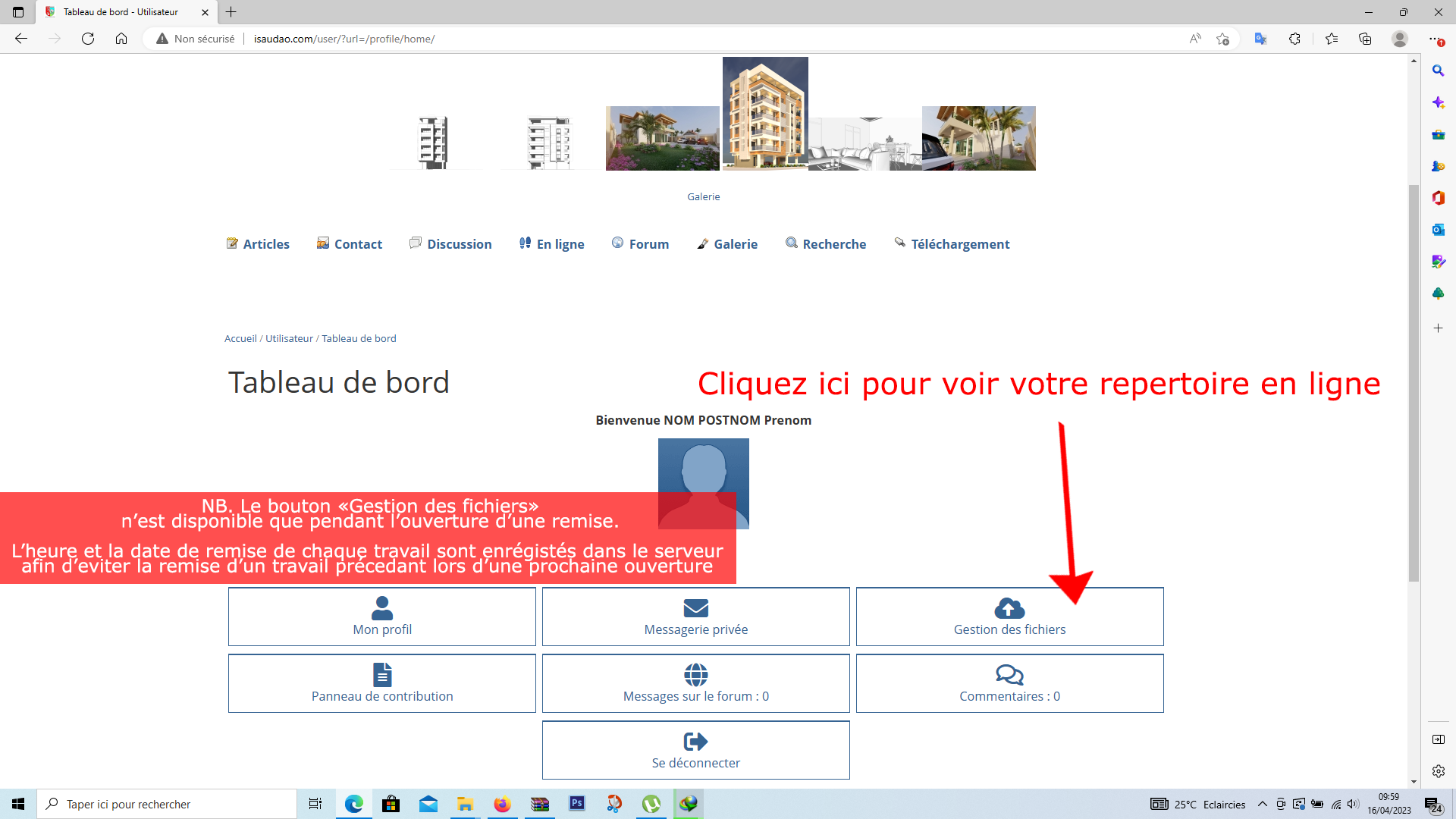The width and height of the screenshot is (1456, 819).
Task: Open Téléchargement menu item
Action: click(x=952, y=244)
